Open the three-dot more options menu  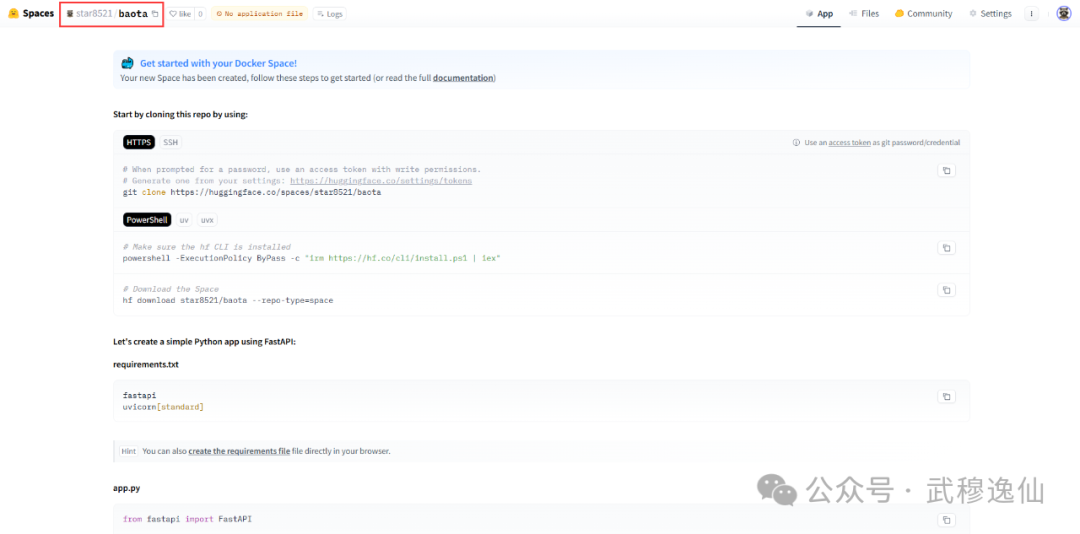[x=1031, y=14]
